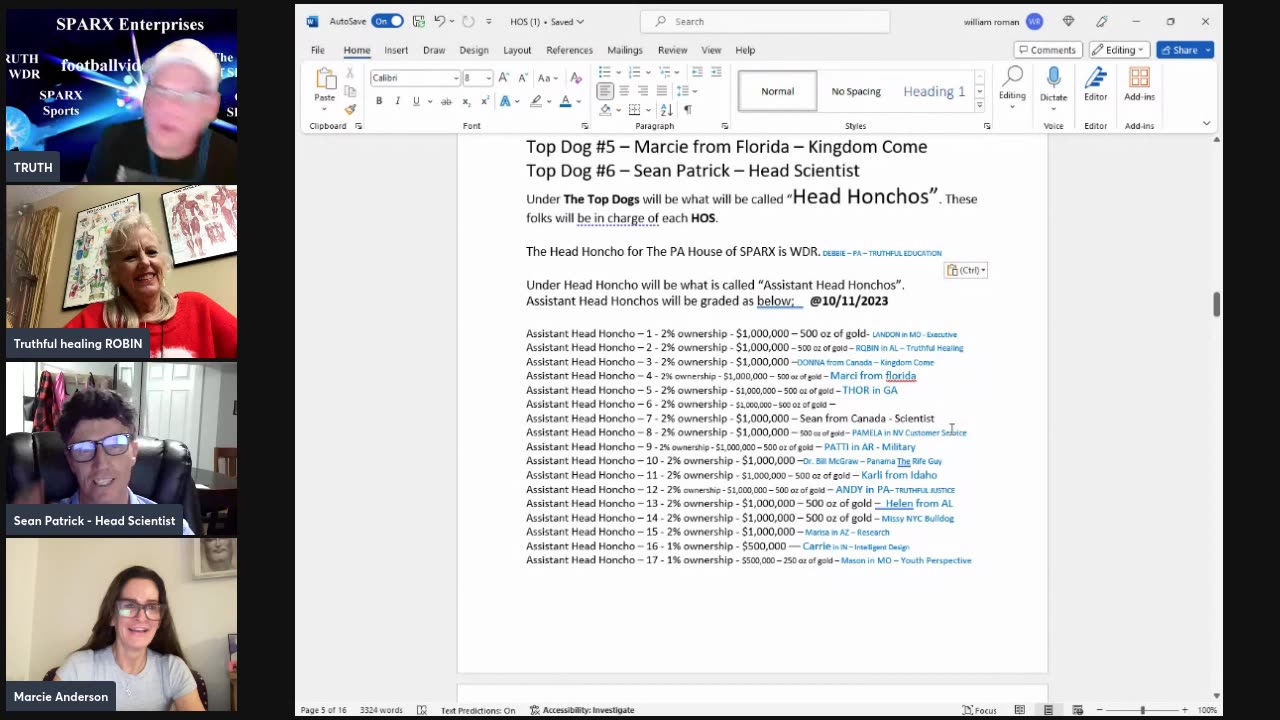The image size is (1280, 720).
Task: Select the Format Painter brush
Action: click(350, 109)
